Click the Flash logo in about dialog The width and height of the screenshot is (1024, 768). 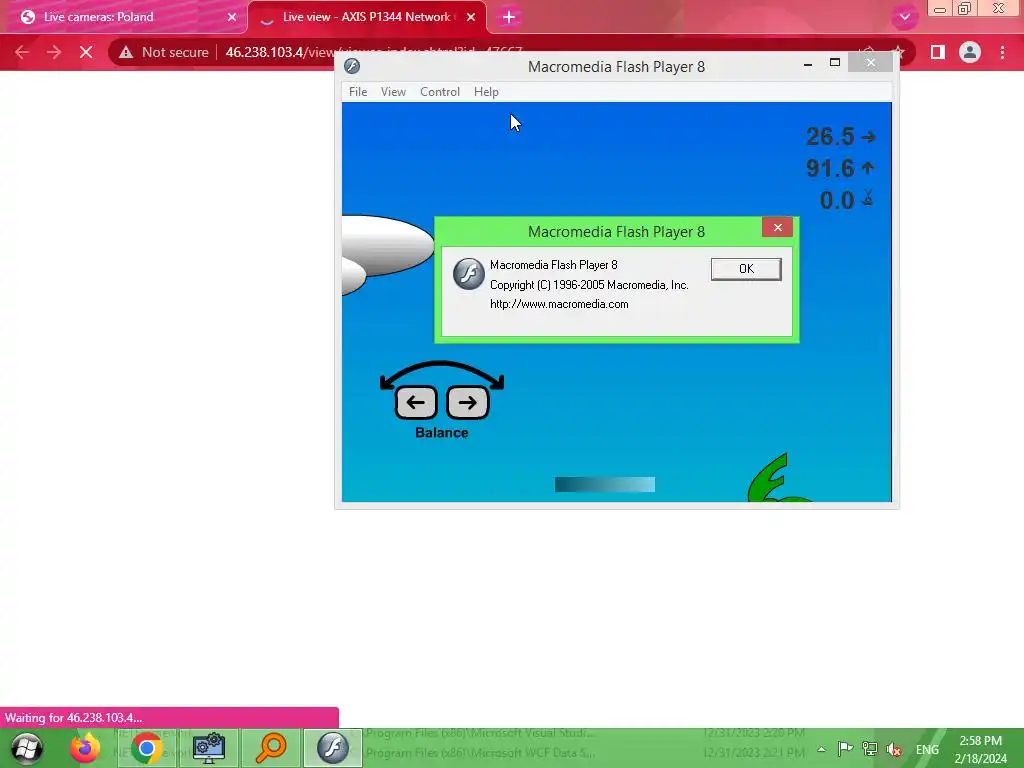(468, 274)
